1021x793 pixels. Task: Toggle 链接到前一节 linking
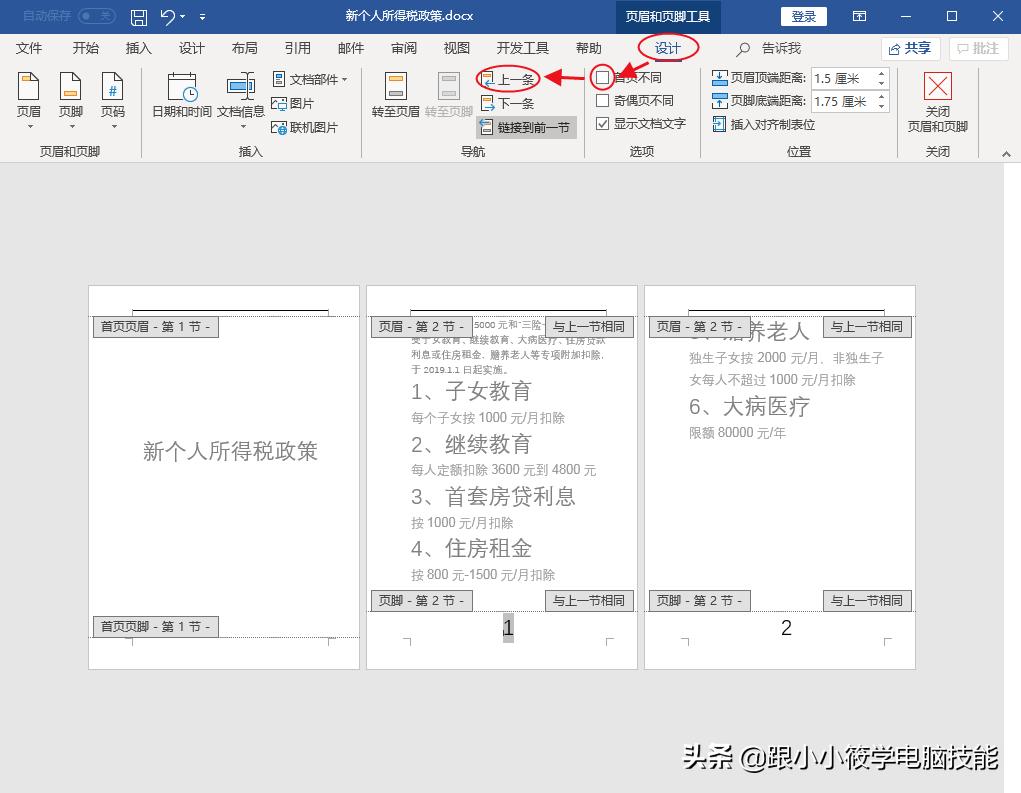pyautogui.click(x=527, y=127)
